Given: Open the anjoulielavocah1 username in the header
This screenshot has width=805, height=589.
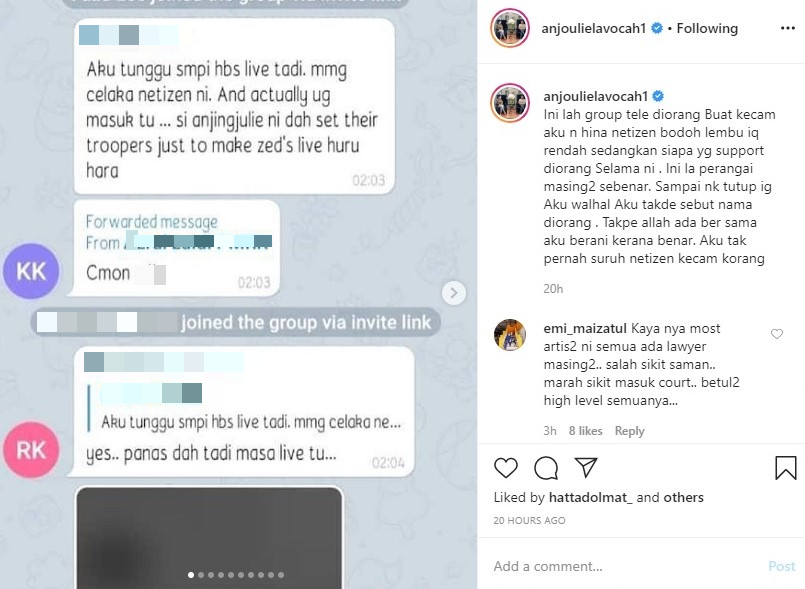Looking at the screenshot, I should tap(593, 28).
